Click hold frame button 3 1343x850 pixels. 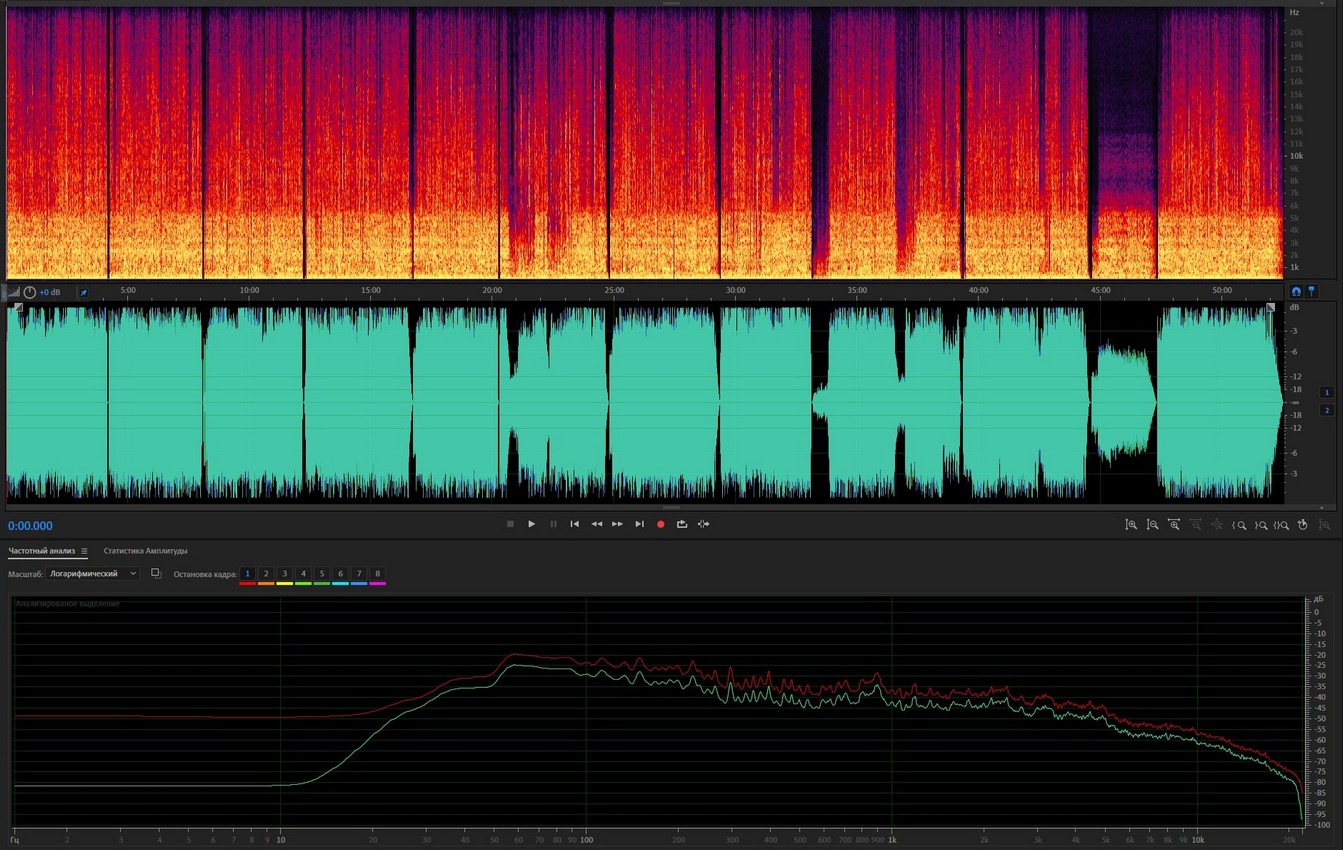pyautogui.click(x=285, y=574)
